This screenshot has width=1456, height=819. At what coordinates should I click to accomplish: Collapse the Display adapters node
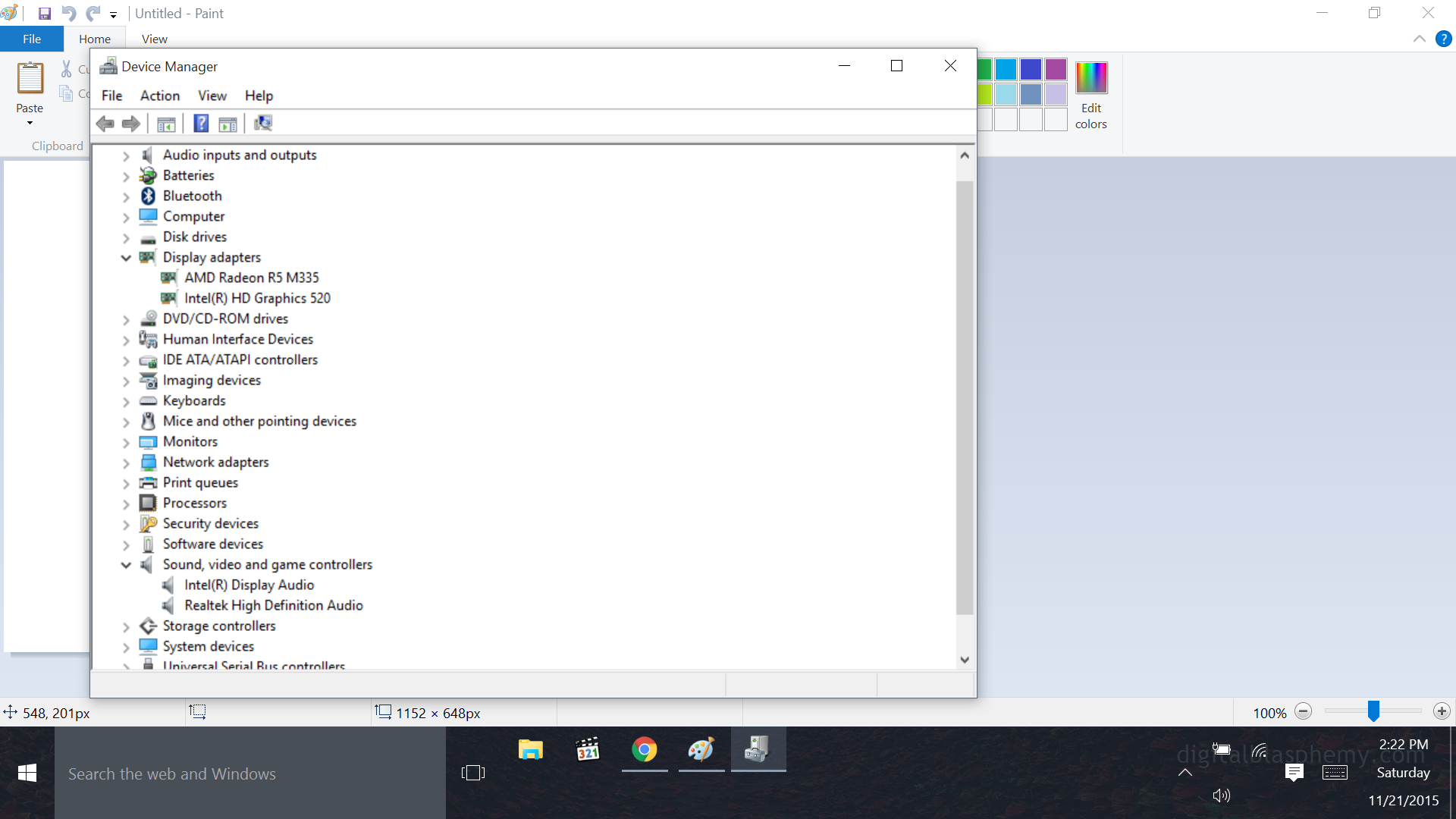[126, 258]
